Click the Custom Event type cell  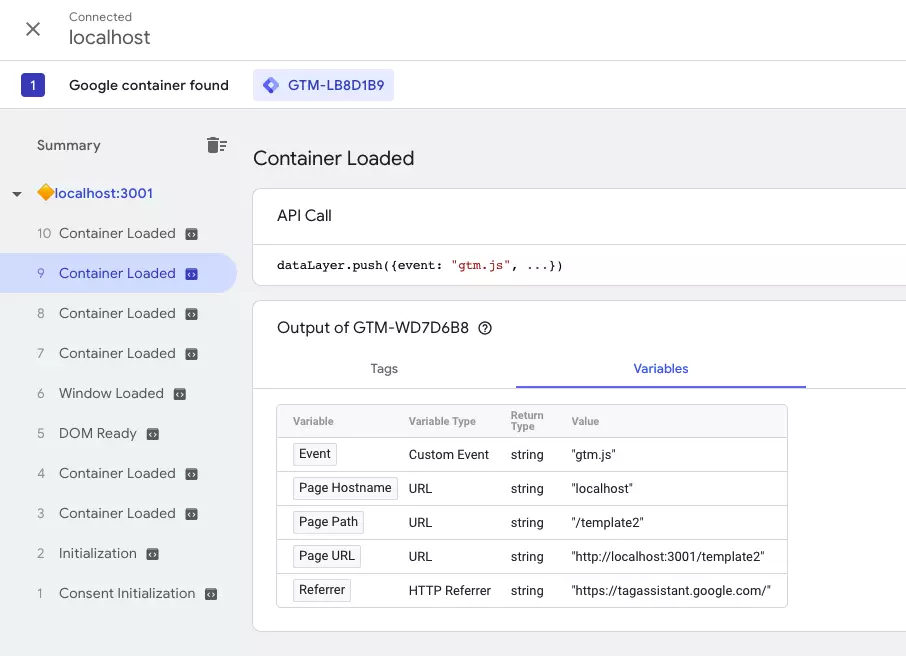(449, 455)
